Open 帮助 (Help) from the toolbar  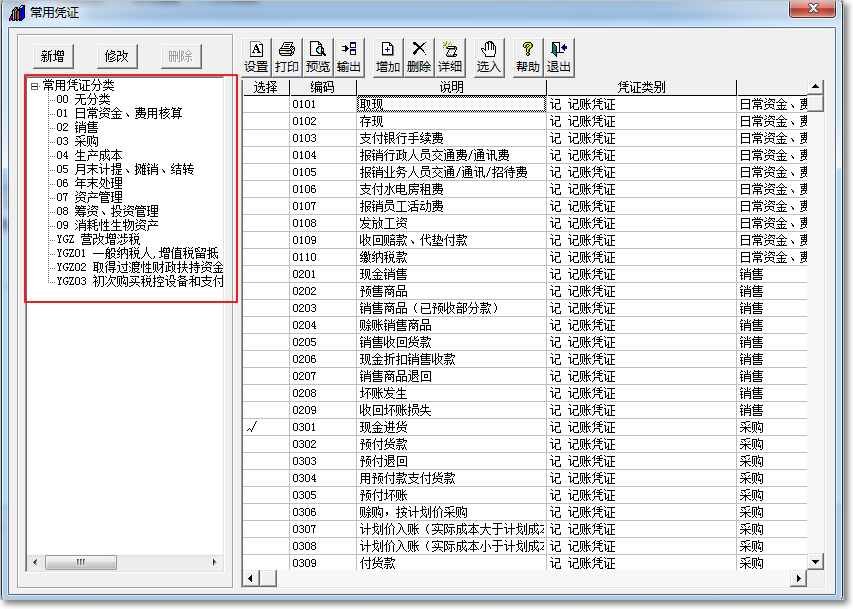(x=527, y=56)
